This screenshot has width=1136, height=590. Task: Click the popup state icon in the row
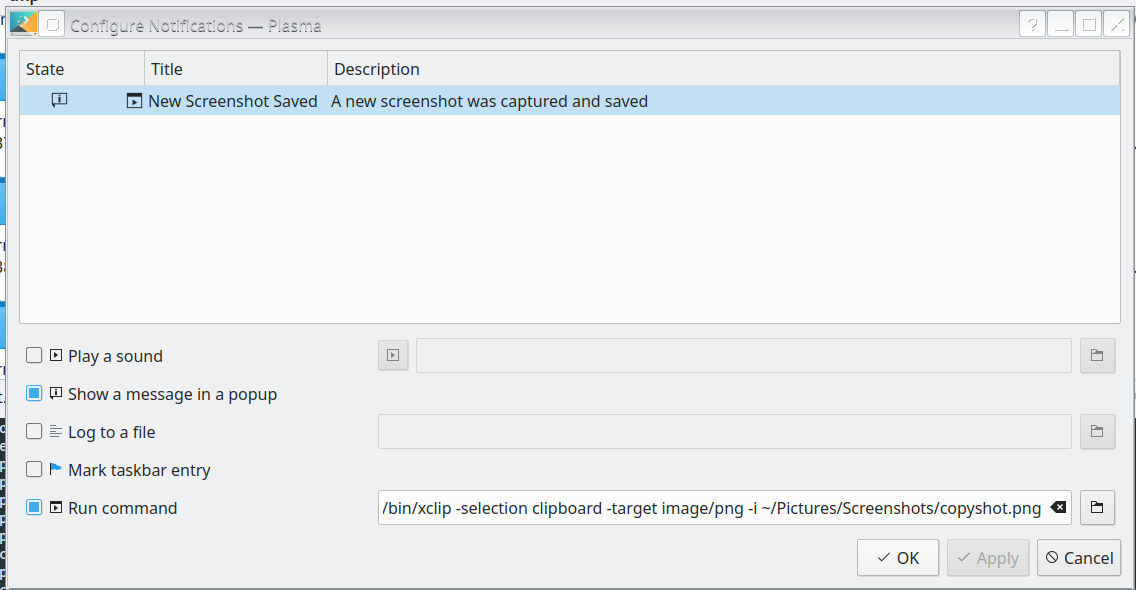click(60, 100)
